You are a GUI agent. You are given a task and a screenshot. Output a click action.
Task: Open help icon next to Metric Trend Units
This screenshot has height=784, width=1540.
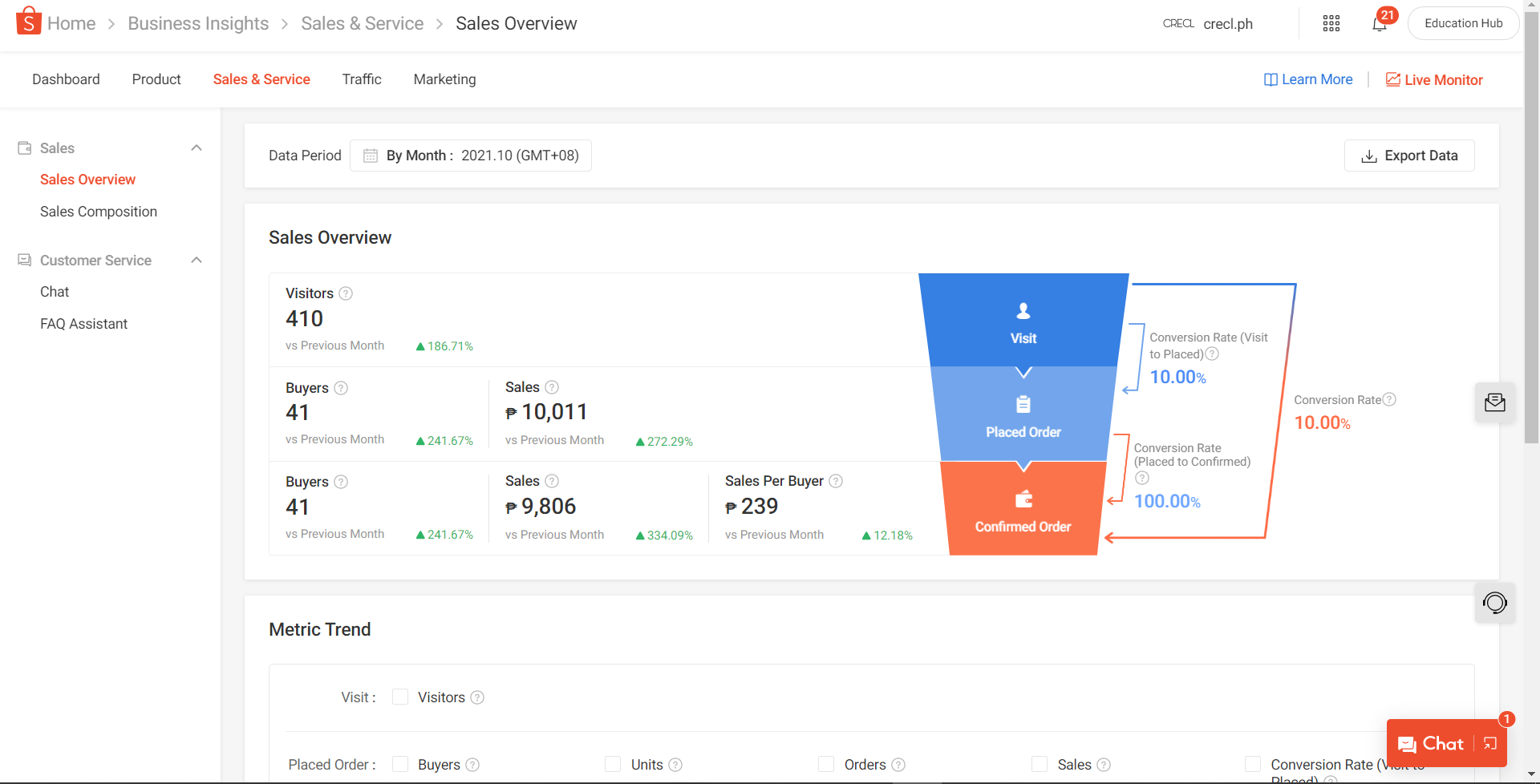675,765
